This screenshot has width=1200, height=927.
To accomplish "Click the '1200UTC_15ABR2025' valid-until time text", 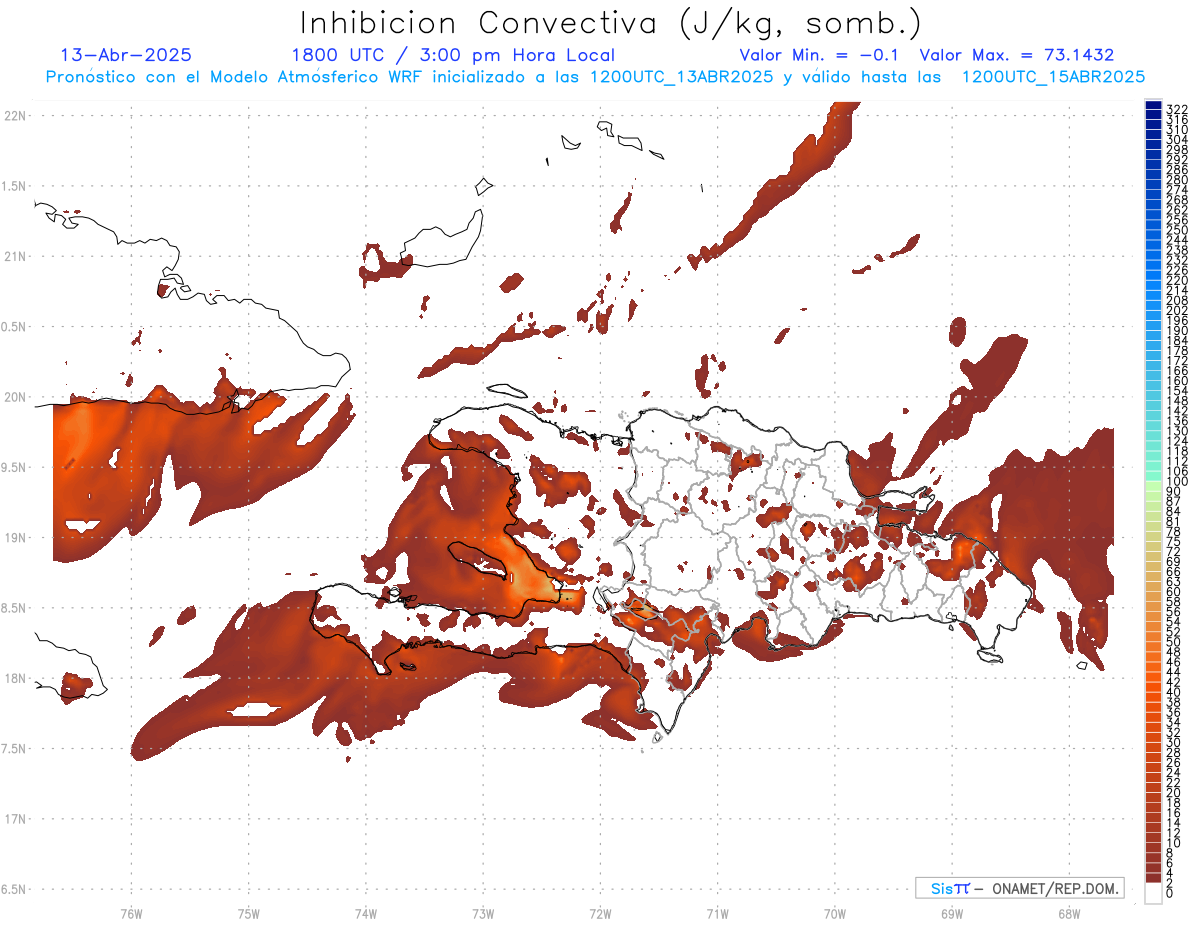I will point(1053,76).
